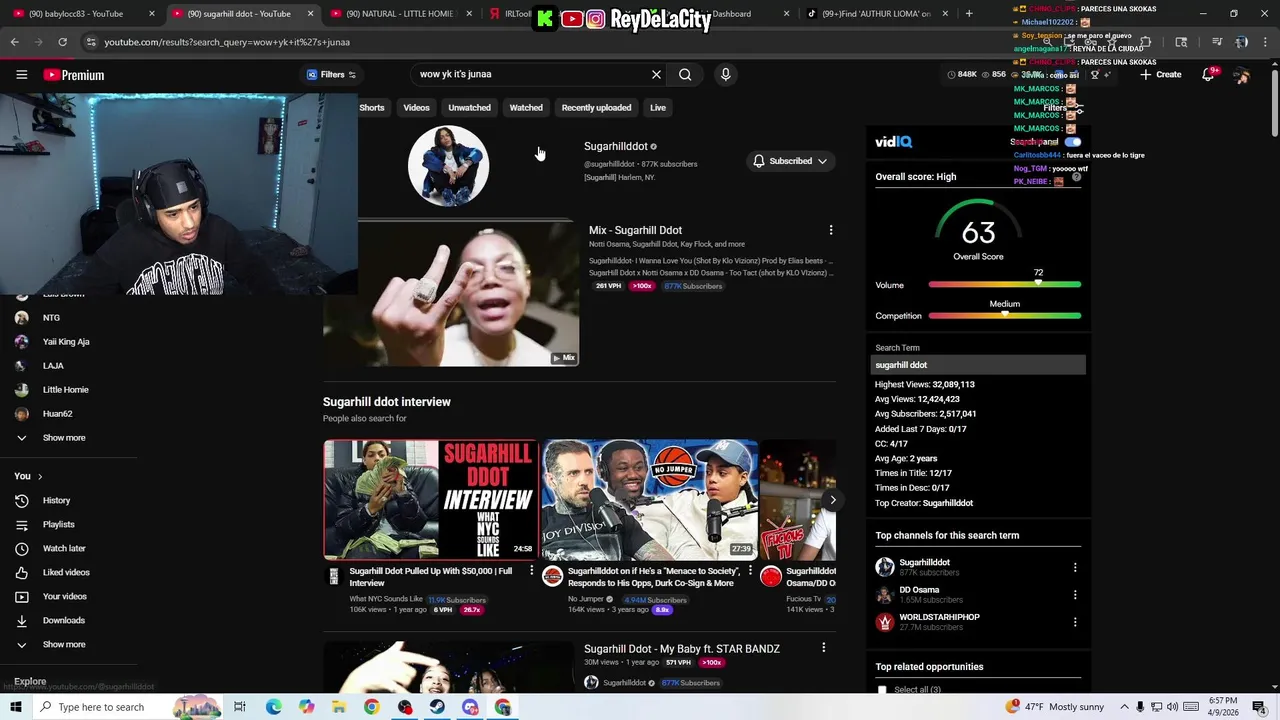Expand subscriptions with Show more
Image resolution: width=1280 pixels, height=720 pixels.
[x=64, y=438]
